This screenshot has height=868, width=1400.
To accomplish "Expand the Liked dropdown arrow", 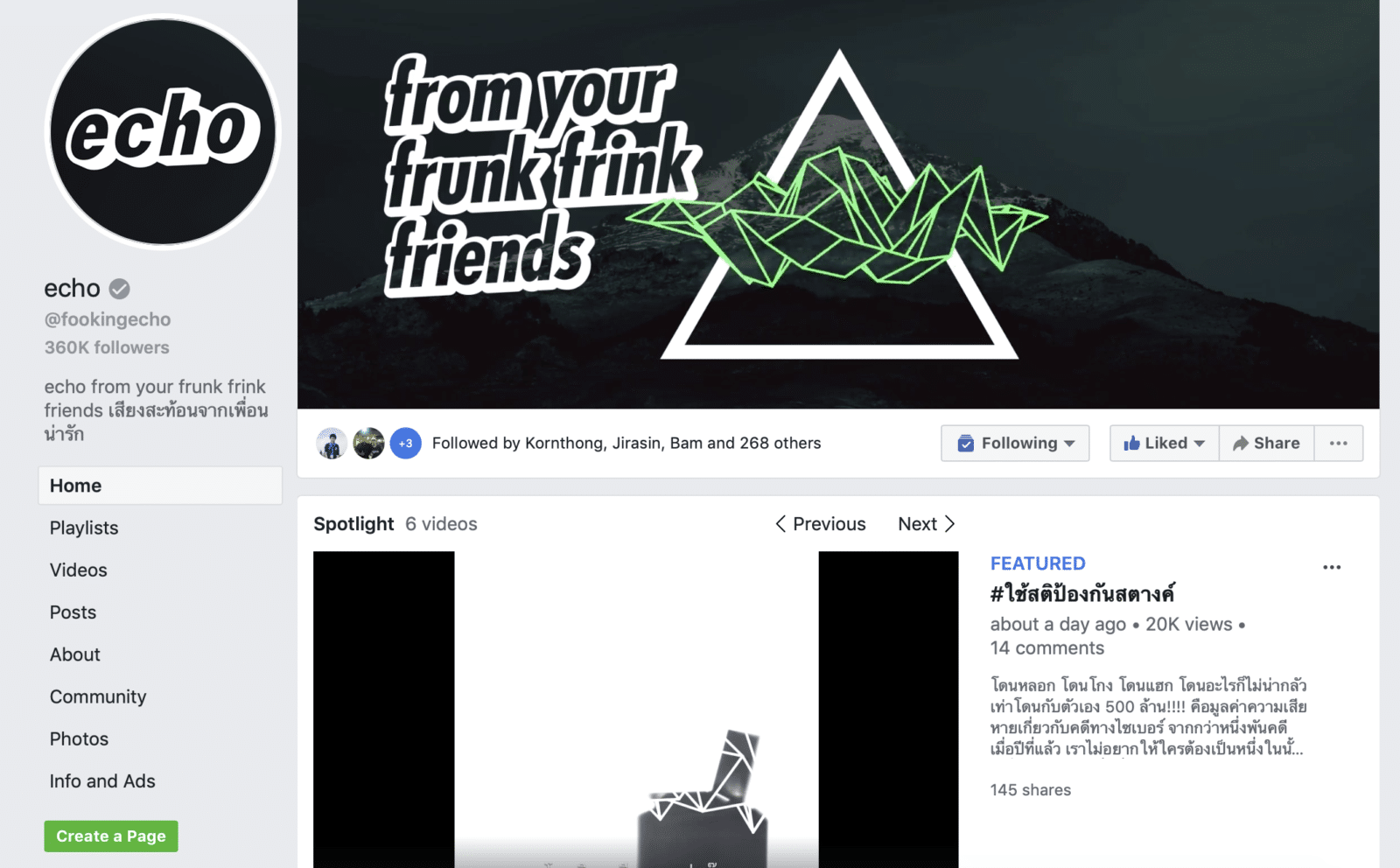I will click(1200, 444).
